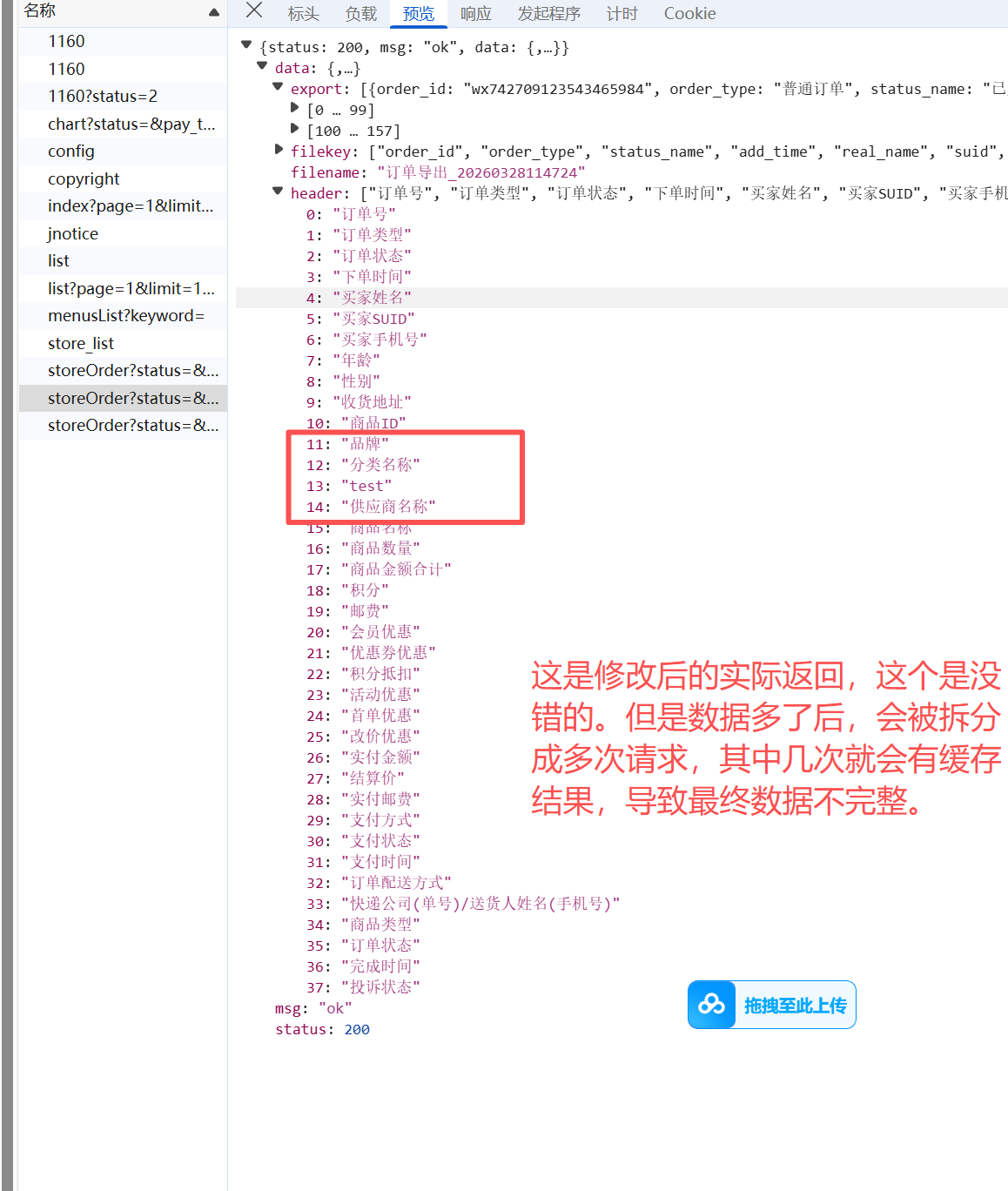
Task: Open the 计时 tab
Action: 622,14
